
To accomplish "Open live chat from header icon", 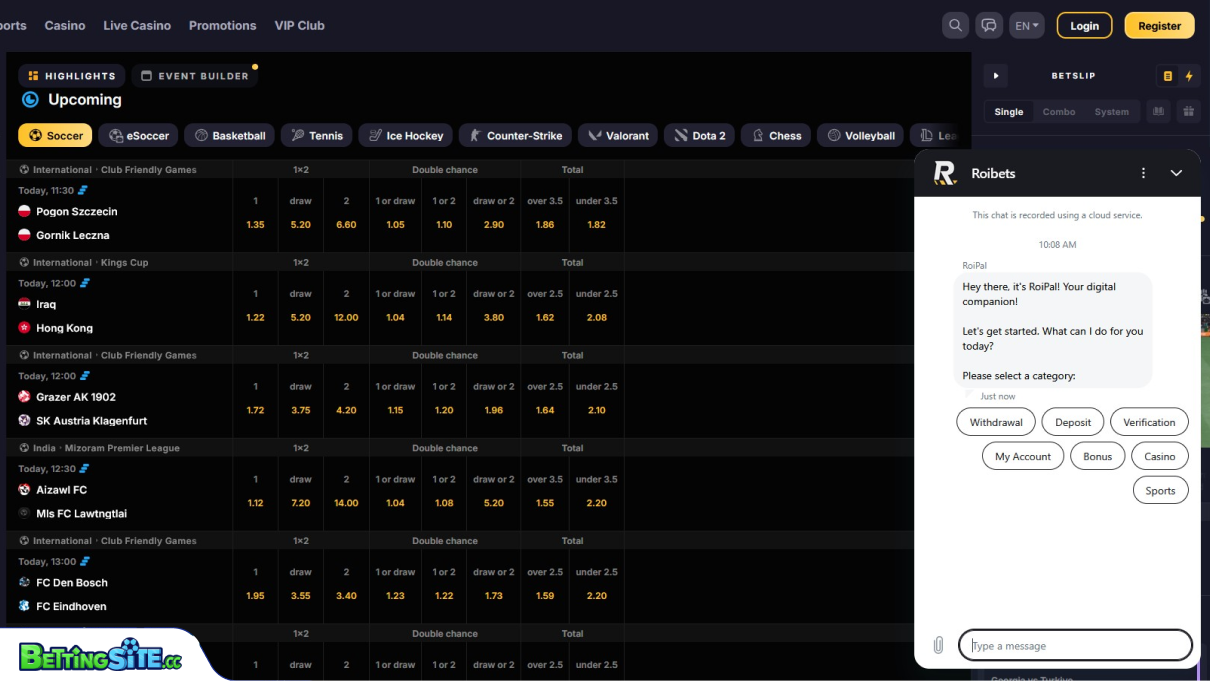I will [x=989, y=26].
